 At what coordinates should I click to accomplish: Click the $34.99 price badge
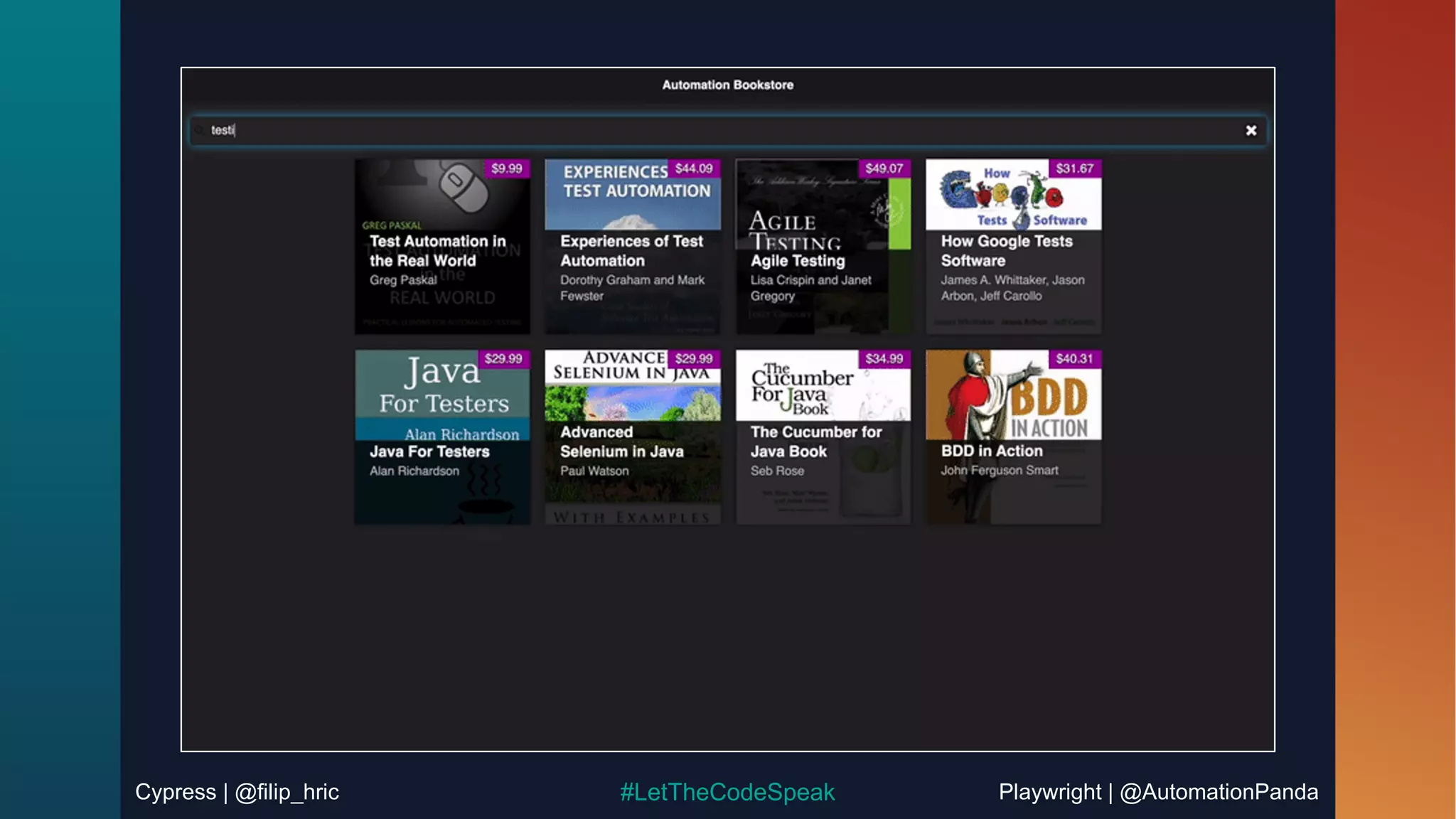(x=884, y=359)
